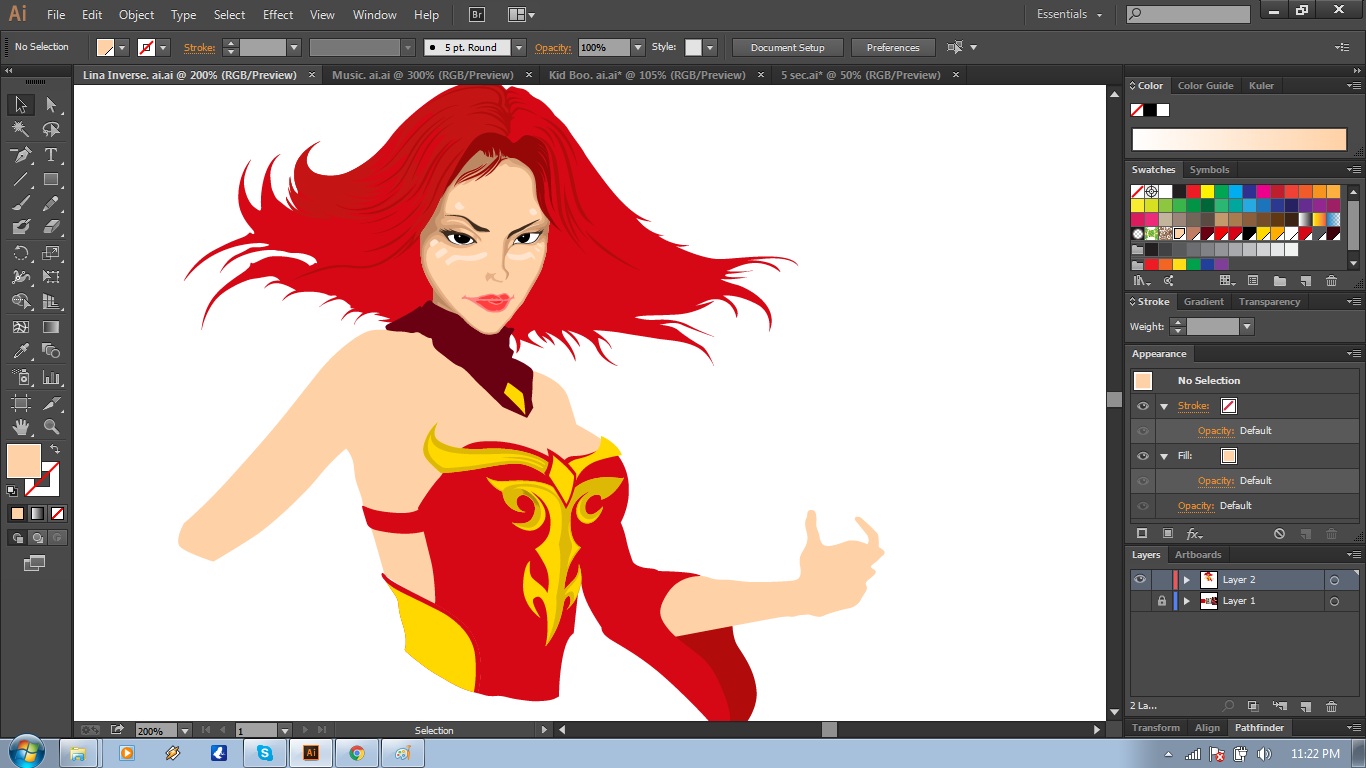Switch to Music. ai.ai document tab
Image resolution: width=1366 pixels, height=768 pixels.
pyautogui.click(x=423, y=75)
